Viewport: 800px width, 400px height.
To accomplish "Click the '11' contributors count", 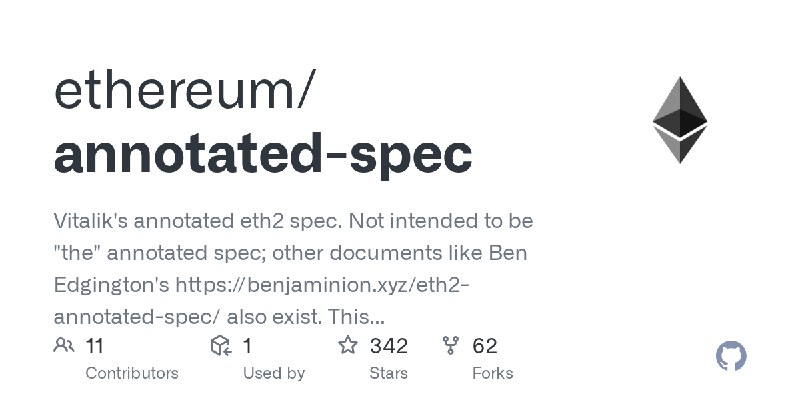I will [95, 346].
